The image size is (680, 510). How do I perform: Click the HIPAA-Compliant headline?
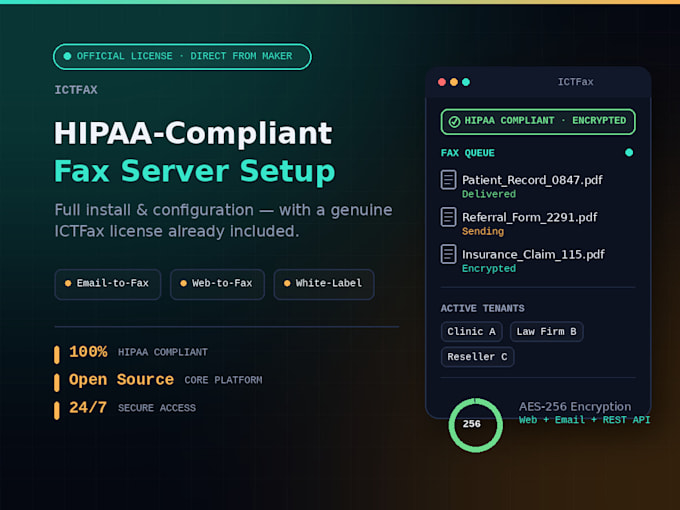click(193, 133)
